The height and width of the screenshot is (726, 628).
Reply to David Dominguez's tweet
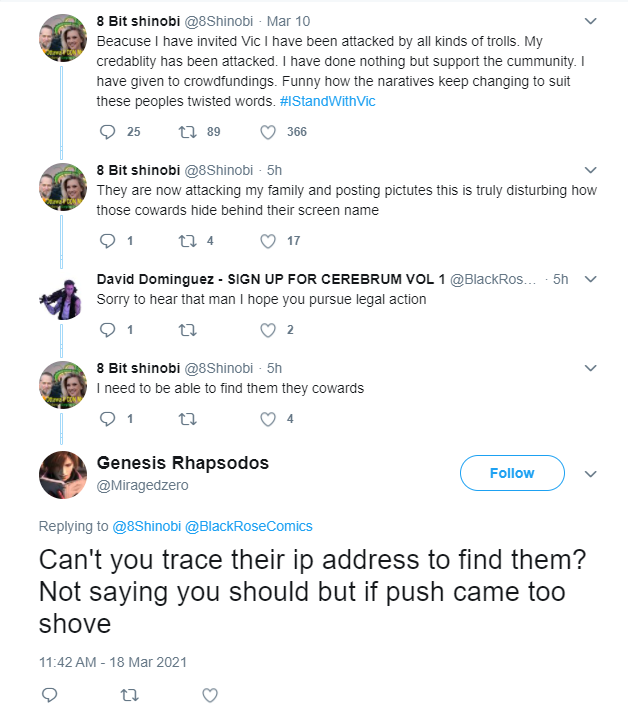point(107,330)
